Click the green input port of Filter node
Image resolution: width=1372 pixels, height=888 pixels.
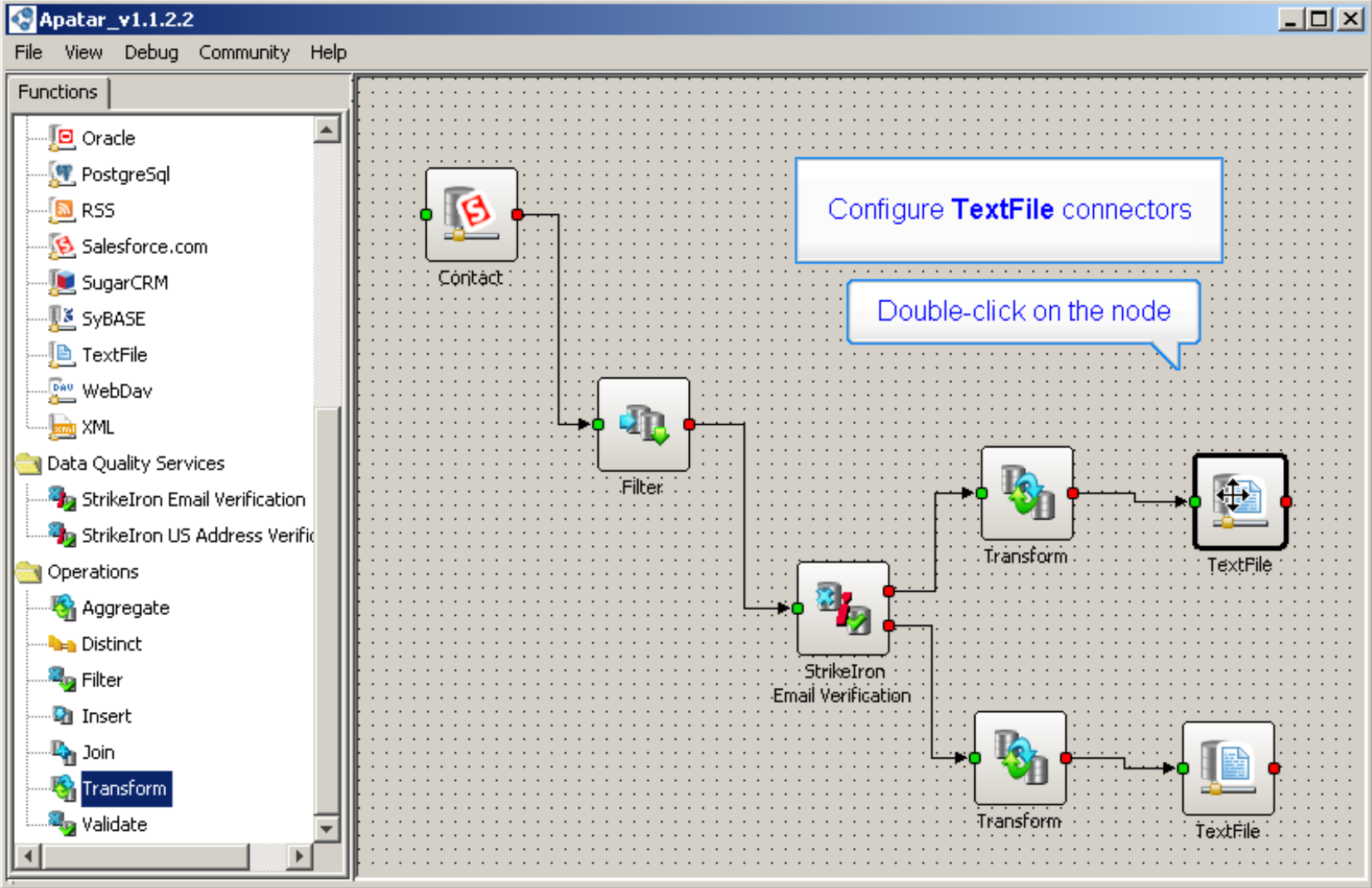point(598,424)
